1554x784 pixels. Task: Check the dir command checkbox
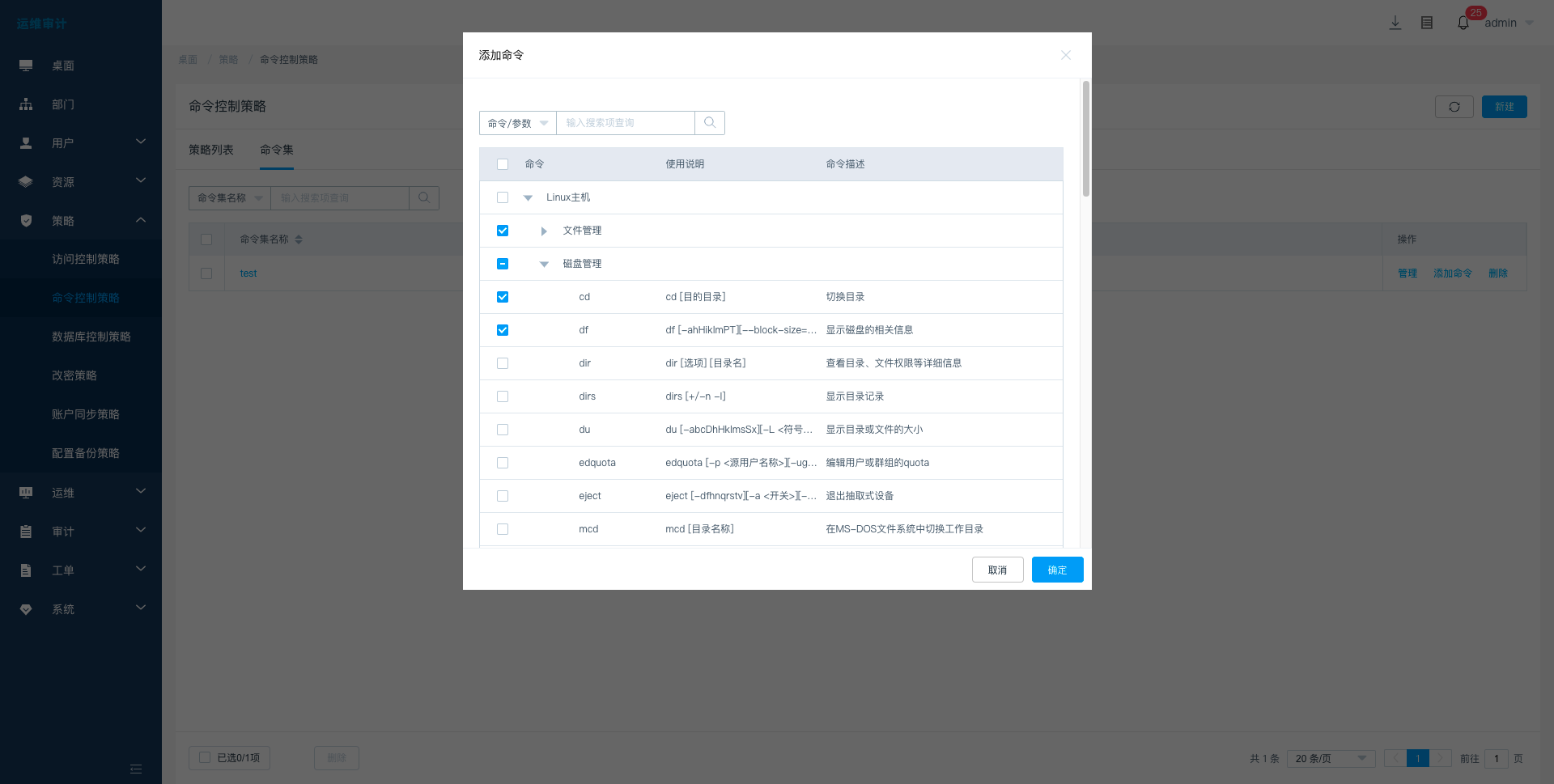(503, 363)
